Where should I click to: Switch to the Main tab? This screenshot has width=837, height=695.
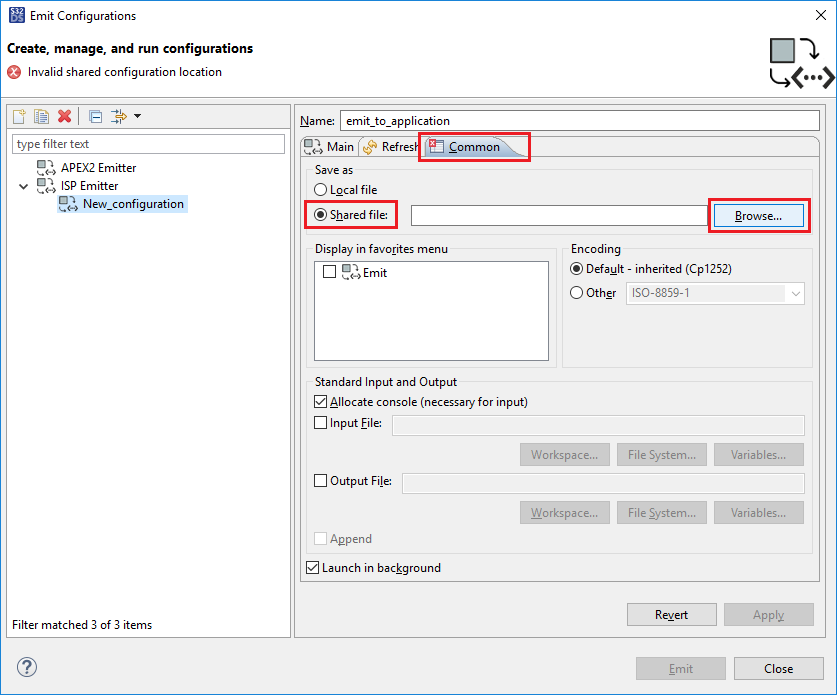(329, 147)
